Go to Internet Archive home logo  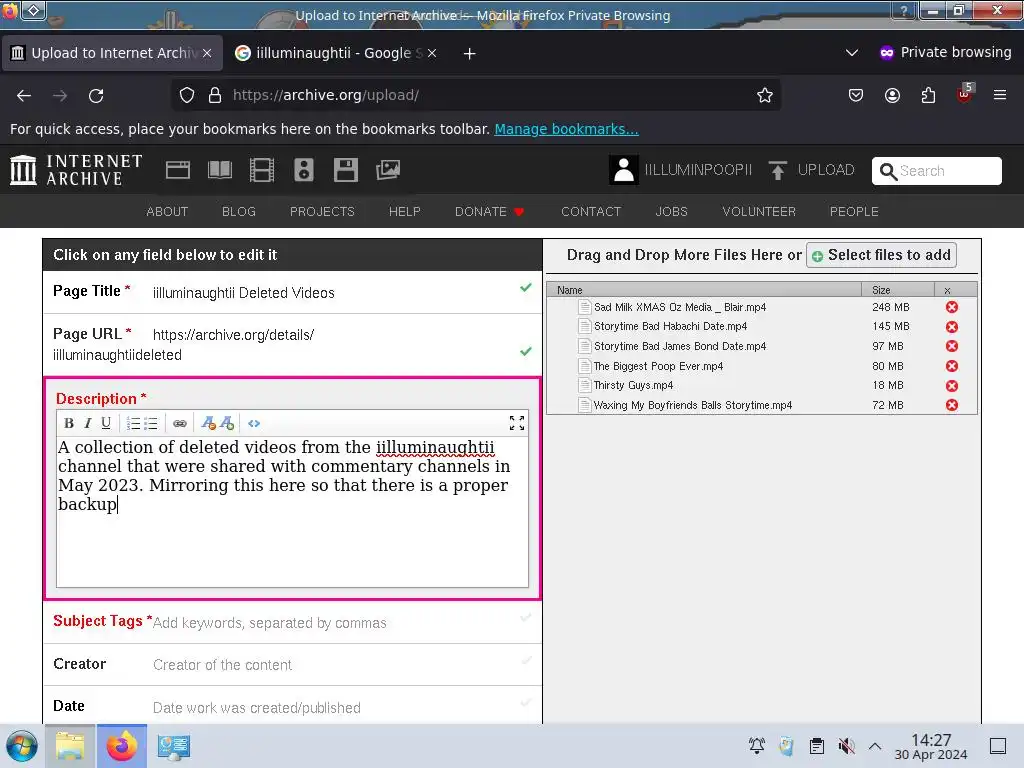tap(76, 170)
